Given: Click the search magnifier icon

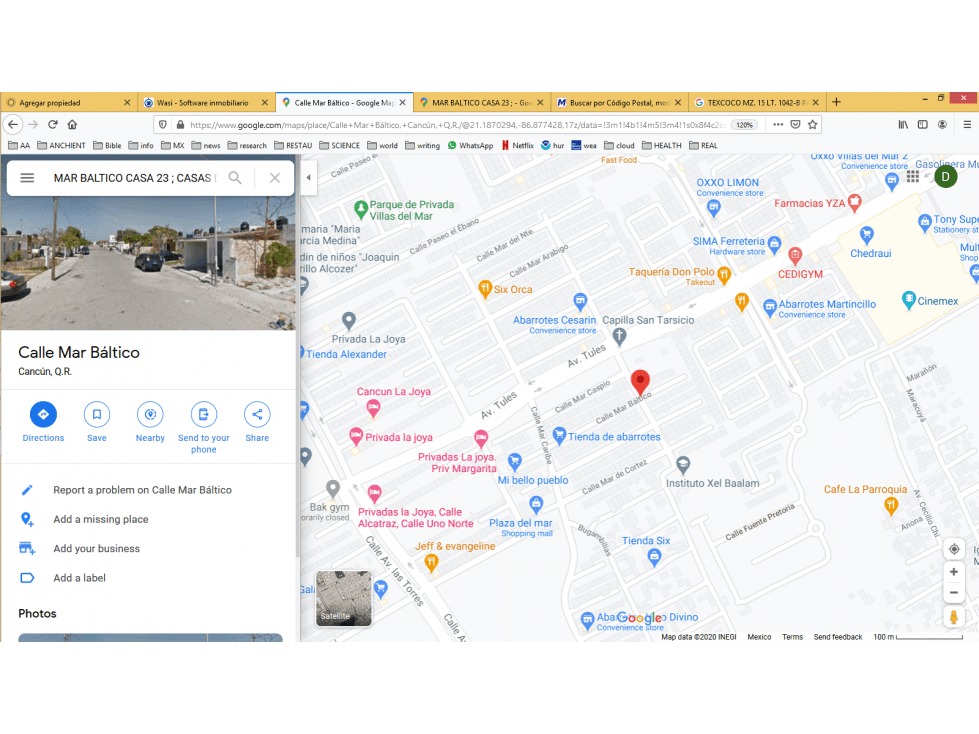Looking at the screenshot, I should pos(235,178).
